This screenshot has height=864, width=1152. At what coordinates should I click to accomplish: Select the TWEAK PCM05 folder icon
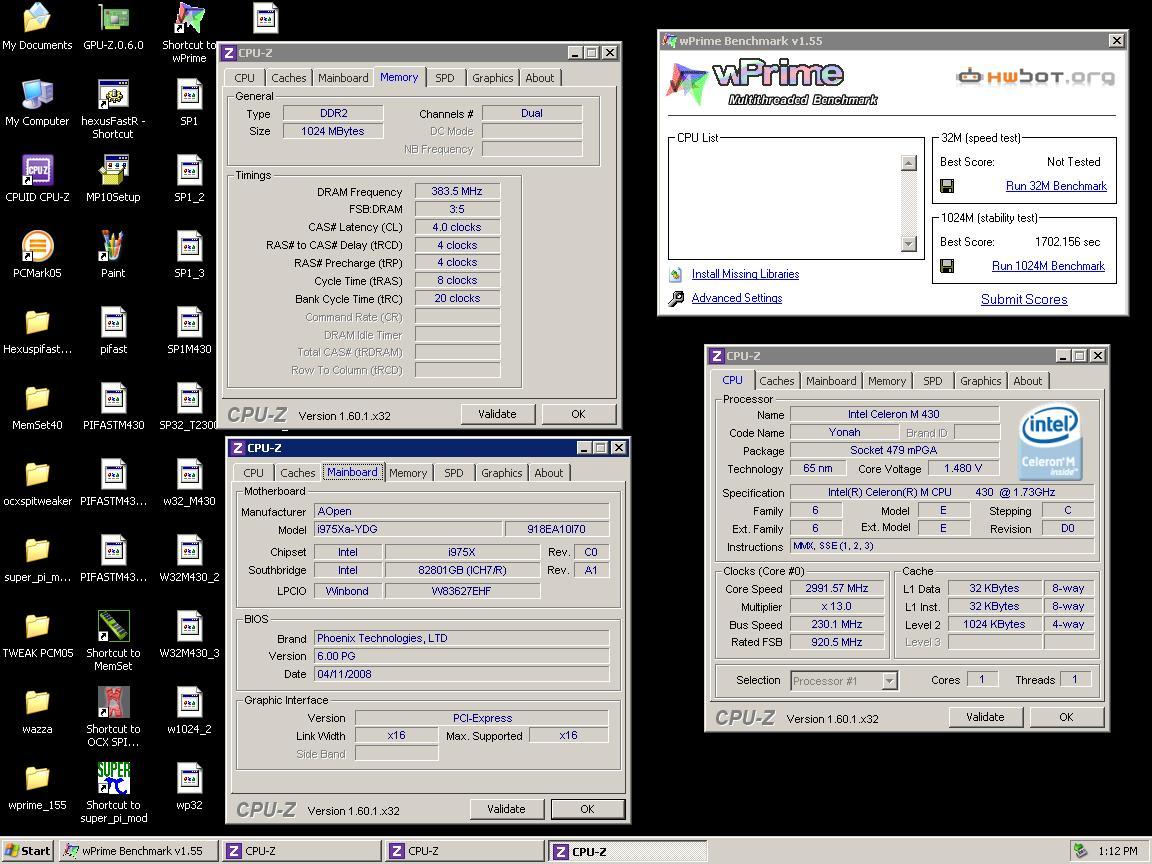37,635
